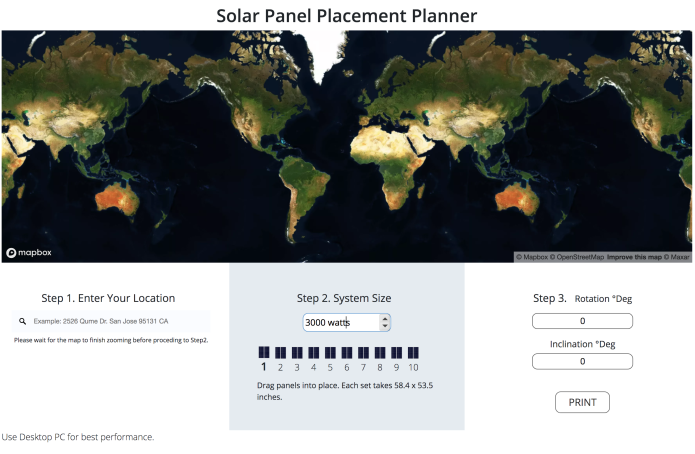Select solar panel set 8 icon
Viewport: 695px width, 454px height.
tap(380, 353)
